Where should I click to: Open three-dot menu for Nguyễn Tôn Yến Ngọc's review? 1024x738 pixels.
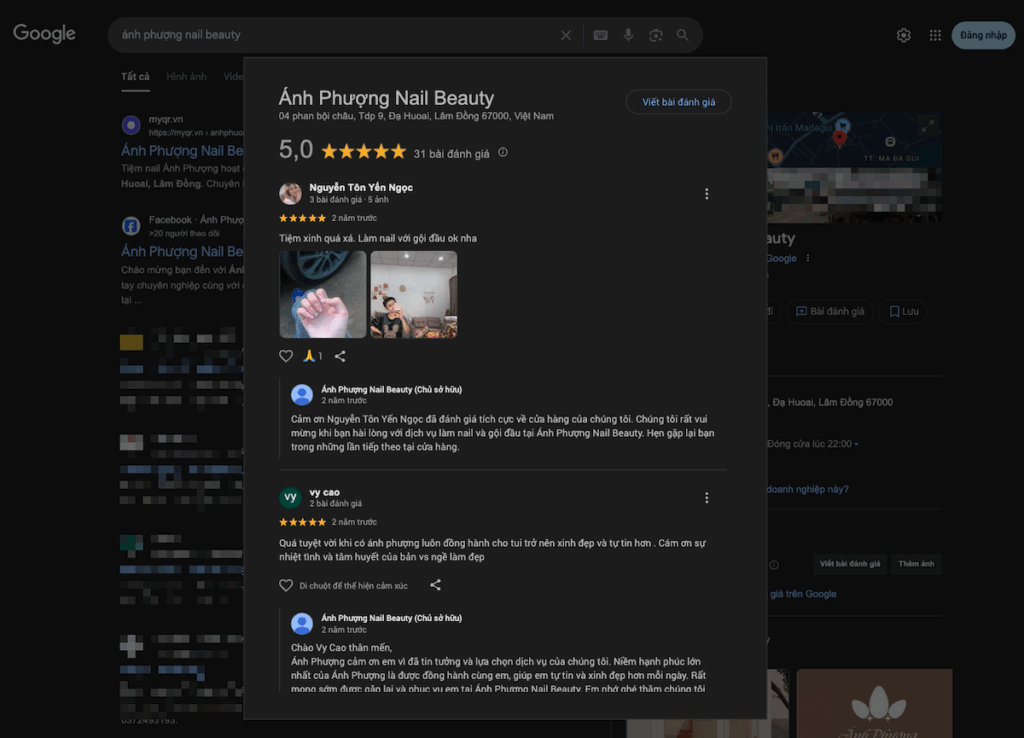click(706, 194)
